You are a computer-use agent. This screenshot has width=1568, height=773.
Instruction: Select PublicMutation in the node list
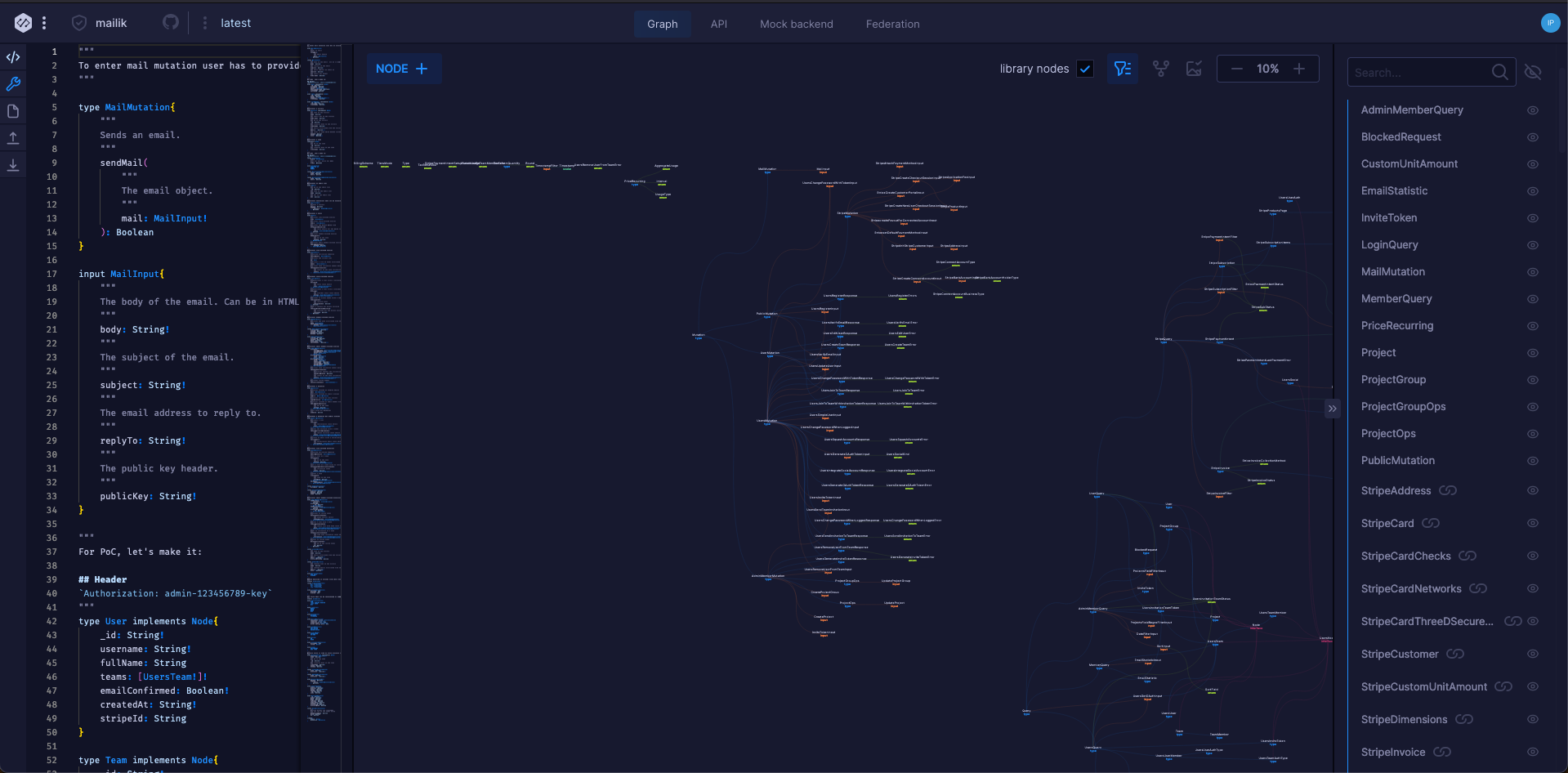(x=1397, y=460)
